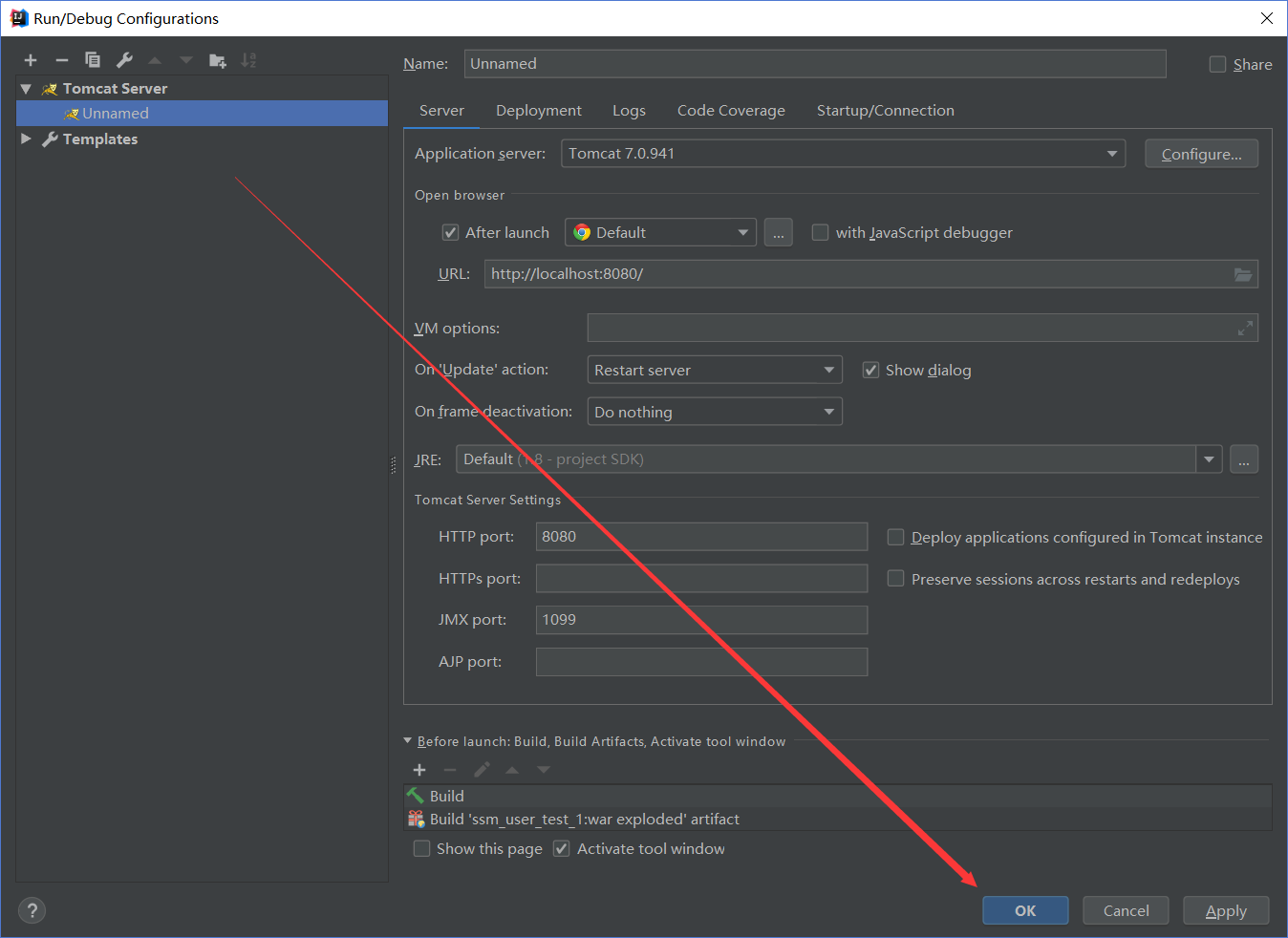This screenshot has height=938, width=1288.
Task: Toggle the Show dialog checkbox
Action: 870,370
